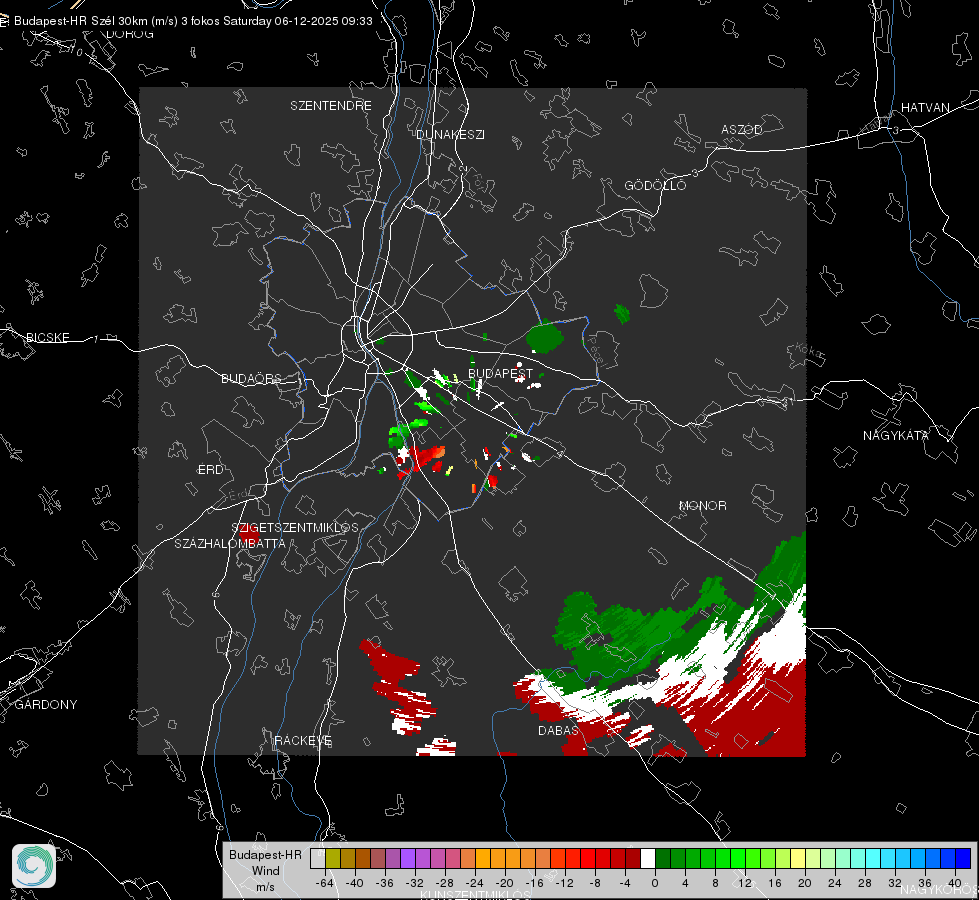Click the Budapest-HR Wind m/s legend title

pos(265,870)
